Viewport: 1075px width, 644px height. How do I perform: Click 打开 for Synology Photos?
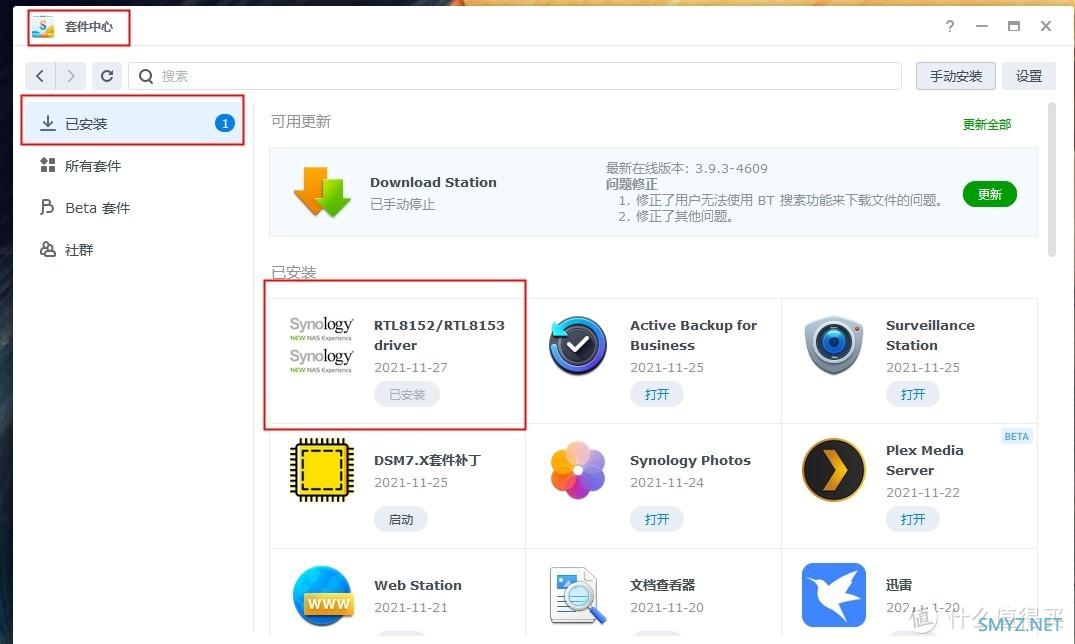(656, 519)
